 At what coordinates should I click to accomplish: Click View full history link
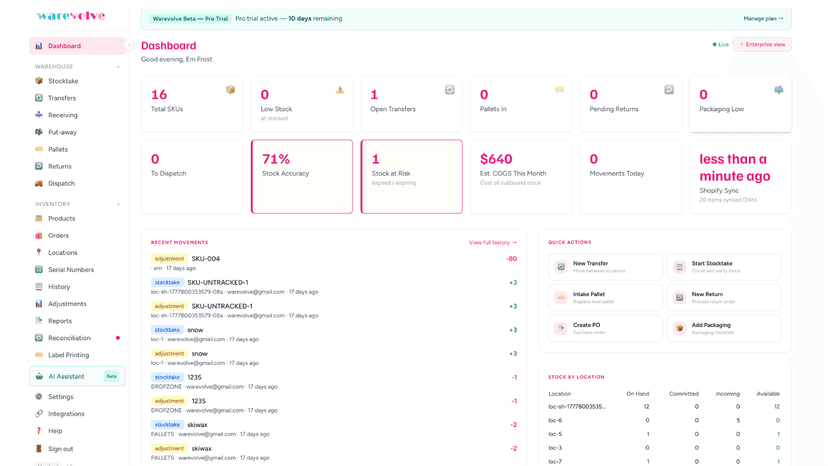point(493,243)
